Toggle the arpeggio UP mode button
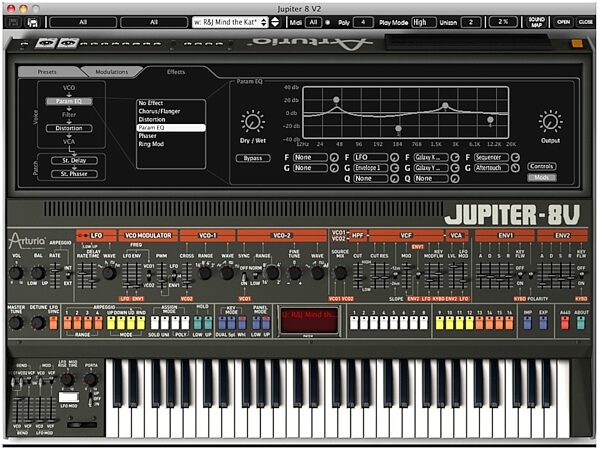Screen dimensions: 600x450 (111, 323)
